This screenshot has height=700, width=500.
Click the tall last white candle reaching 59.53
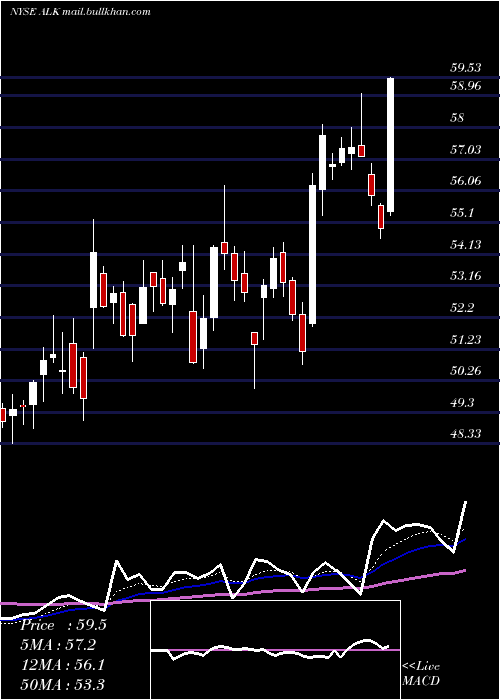click(391, 145)
